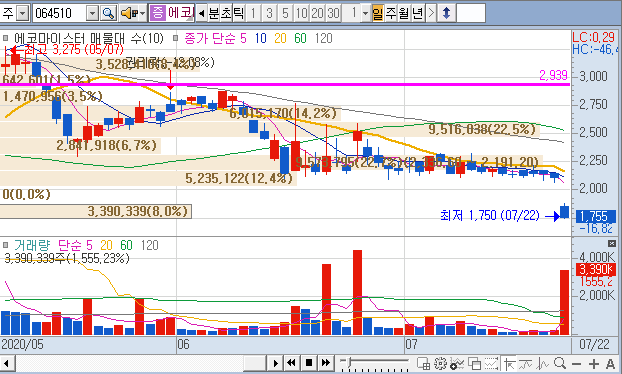Screen dimensions: 622x374
Task: Click the A text tool icon
Action: pos(610,364)
